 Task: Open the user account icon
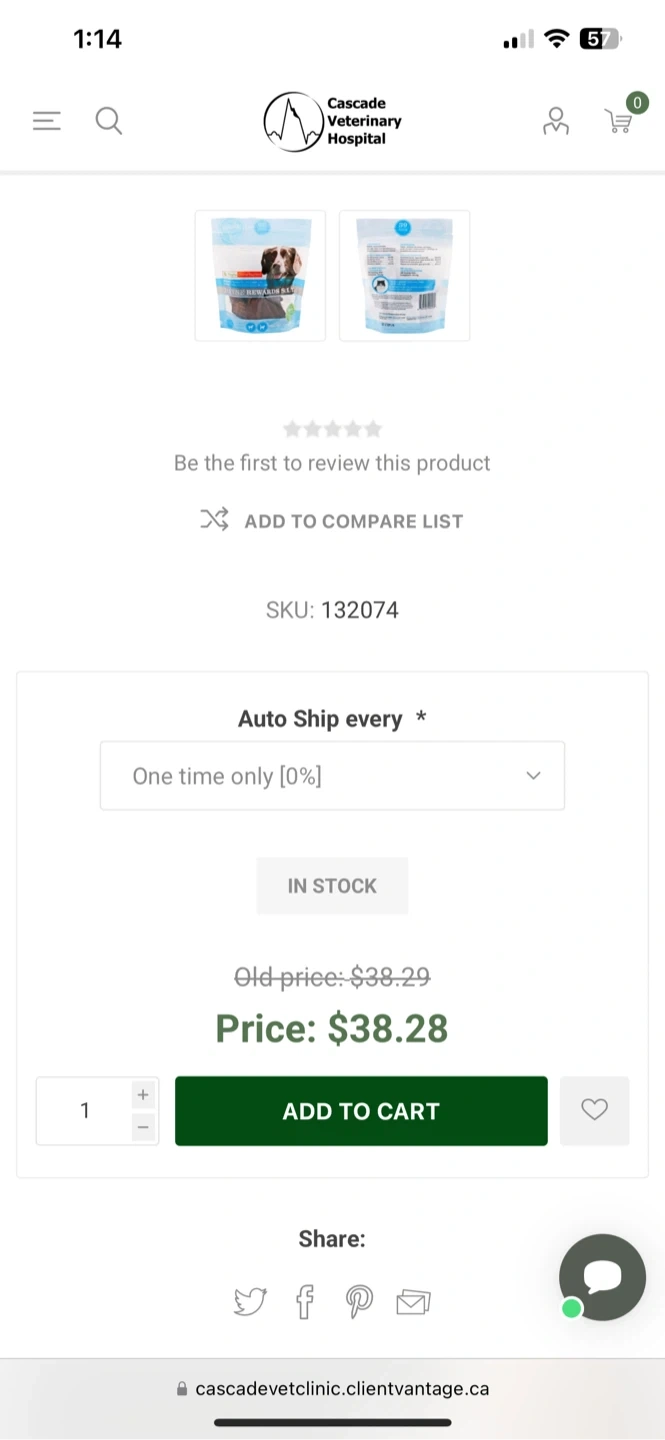coord(555,121)
